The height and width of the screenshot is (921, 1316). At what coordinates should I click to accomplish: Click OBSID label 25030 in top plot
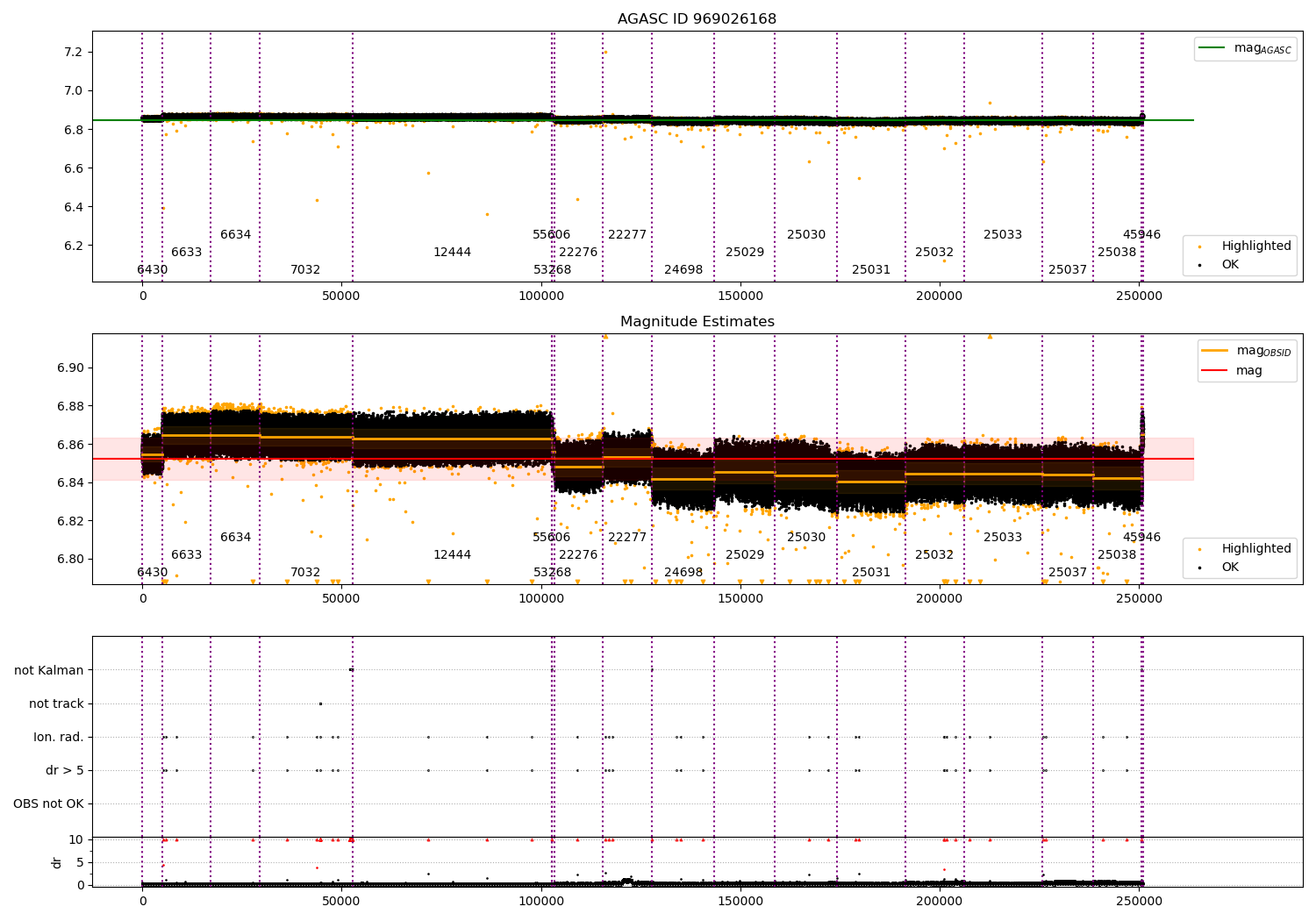806,234
